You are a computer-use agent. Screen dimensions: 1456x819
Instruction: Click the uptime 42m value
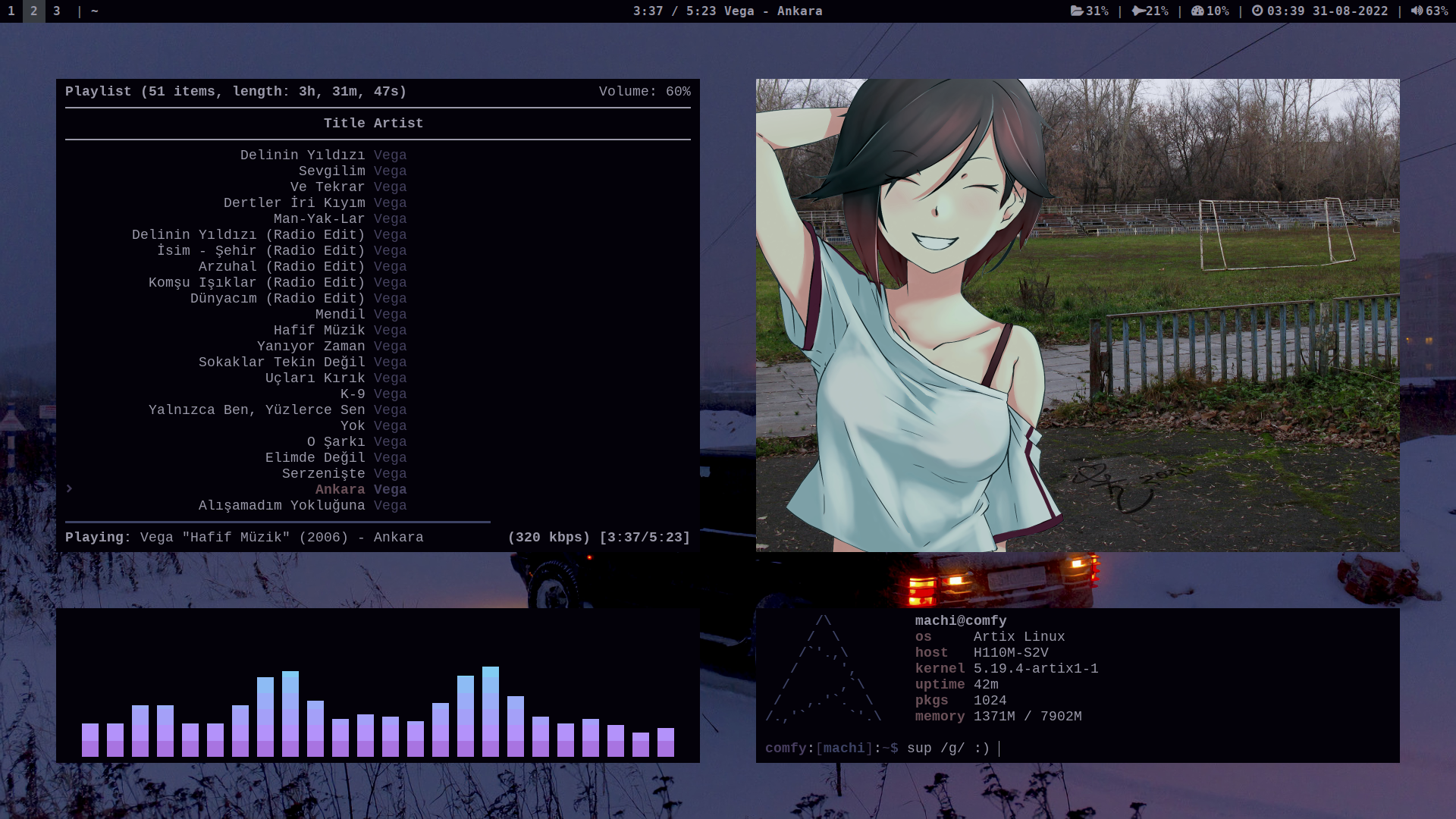pyautogui.click(x=986, y=684)
